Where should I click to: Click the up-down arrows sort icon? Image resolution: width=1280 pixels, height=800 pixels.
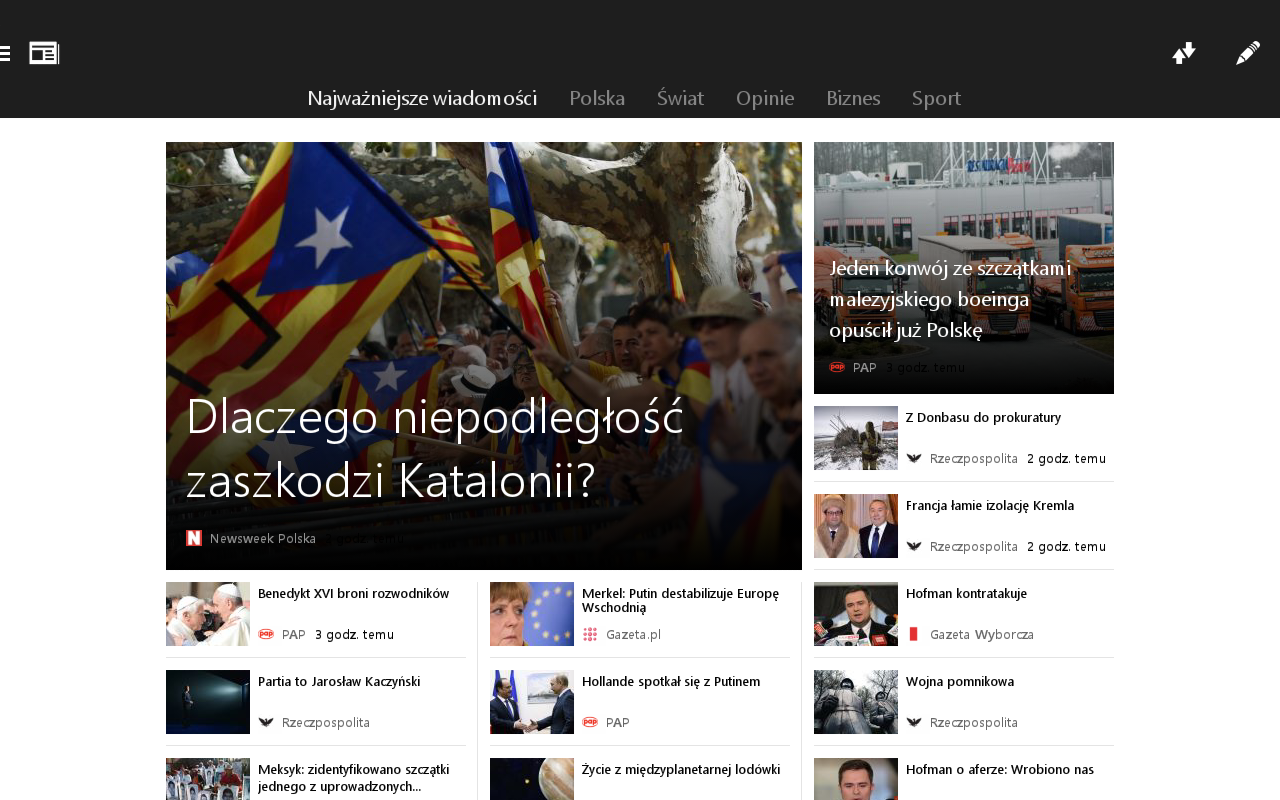tap(1184, 53)
